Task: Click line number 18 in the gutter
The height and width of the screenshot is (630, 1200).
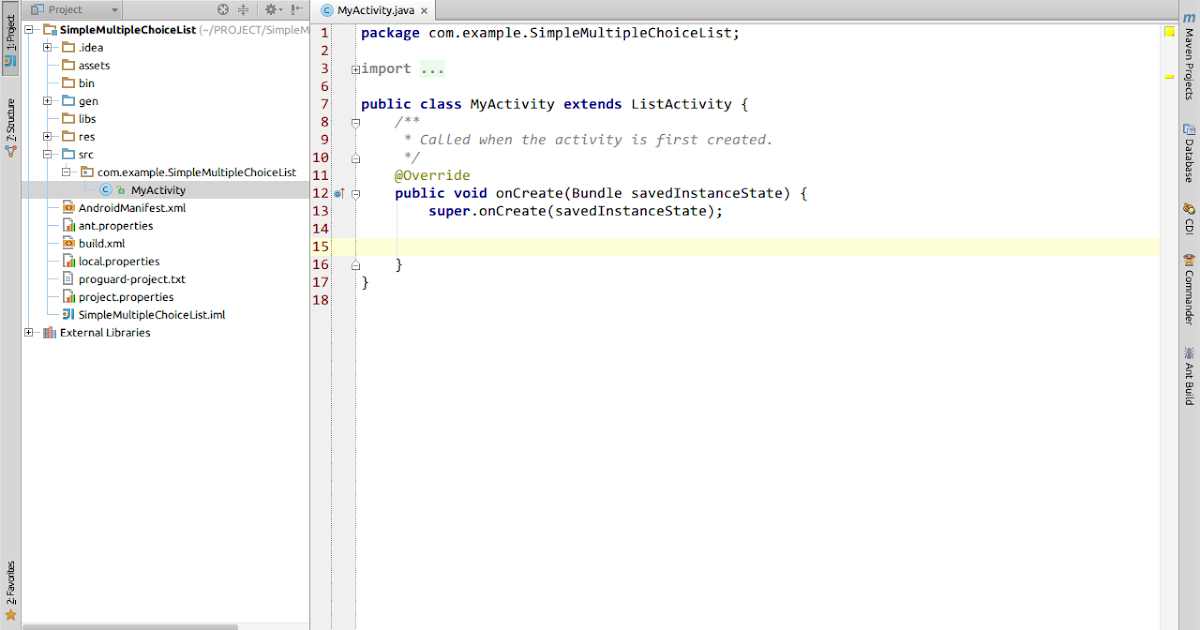Action: (x=321, y=301)
